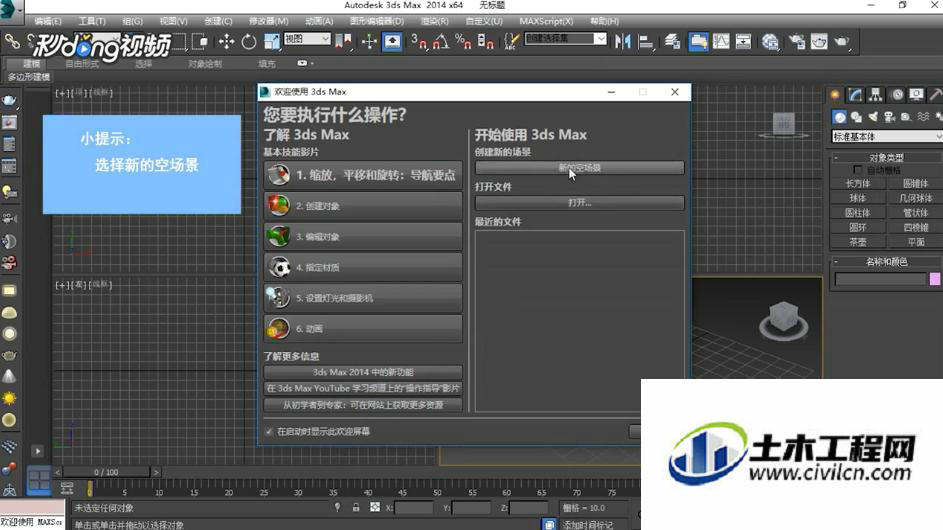Click the 新的空场景 button

click(580, 168)
